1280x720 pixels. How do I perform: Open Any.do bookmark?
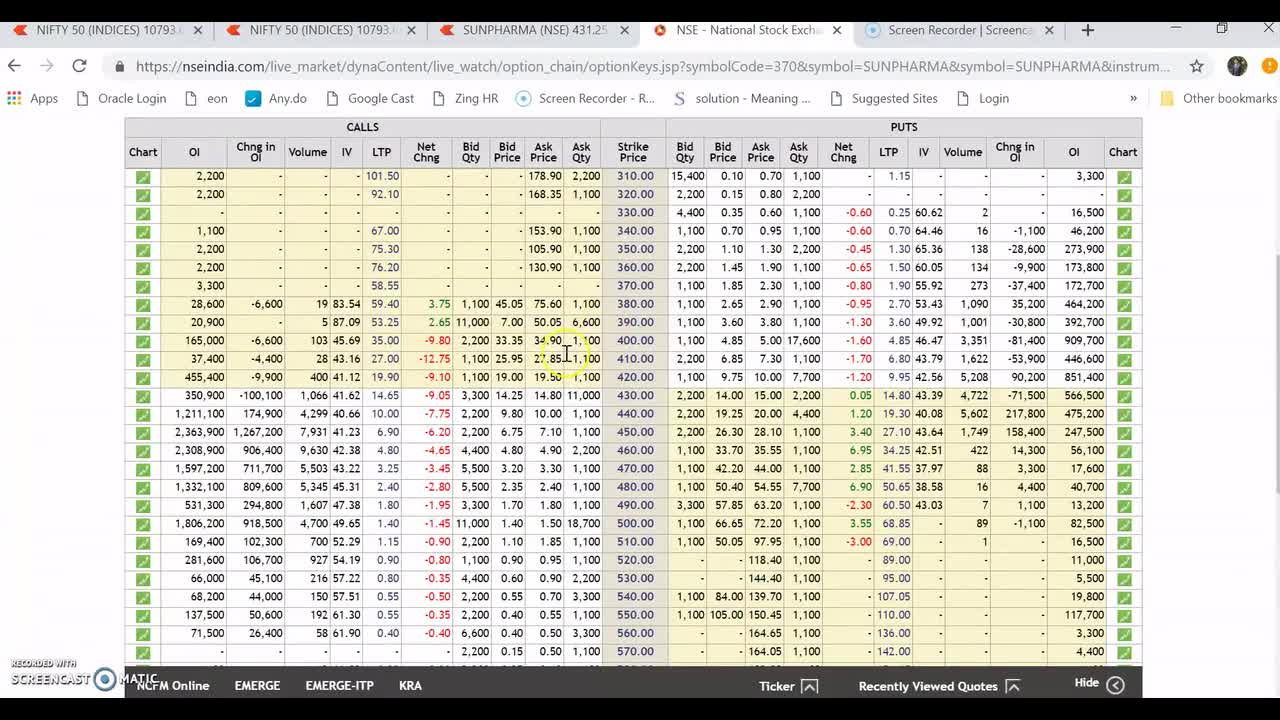[275, 98]
